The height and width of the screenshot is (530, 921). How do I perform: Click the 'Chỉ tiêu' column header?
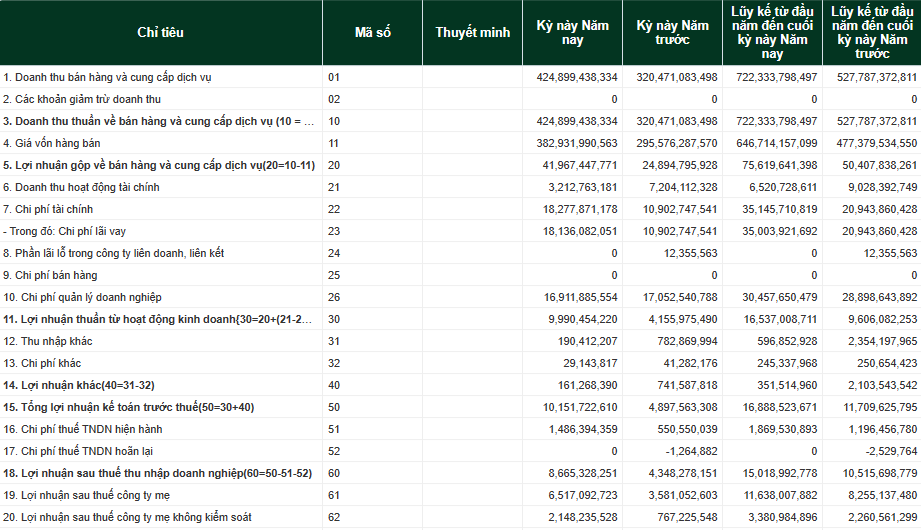[x=160, y=32]
